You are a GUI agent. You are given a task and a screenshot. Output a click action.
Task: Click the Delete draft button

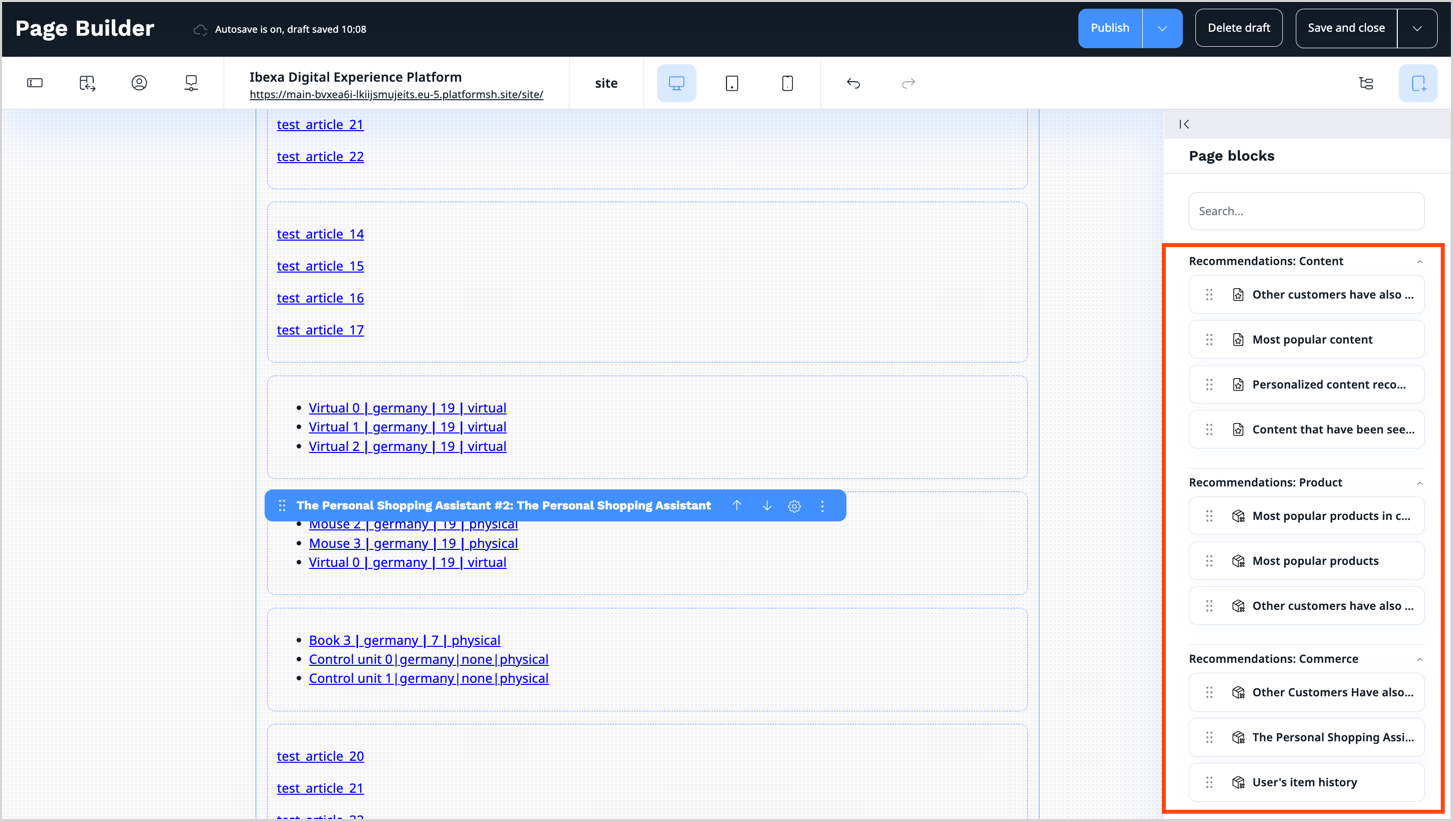tap(1238, 28)
